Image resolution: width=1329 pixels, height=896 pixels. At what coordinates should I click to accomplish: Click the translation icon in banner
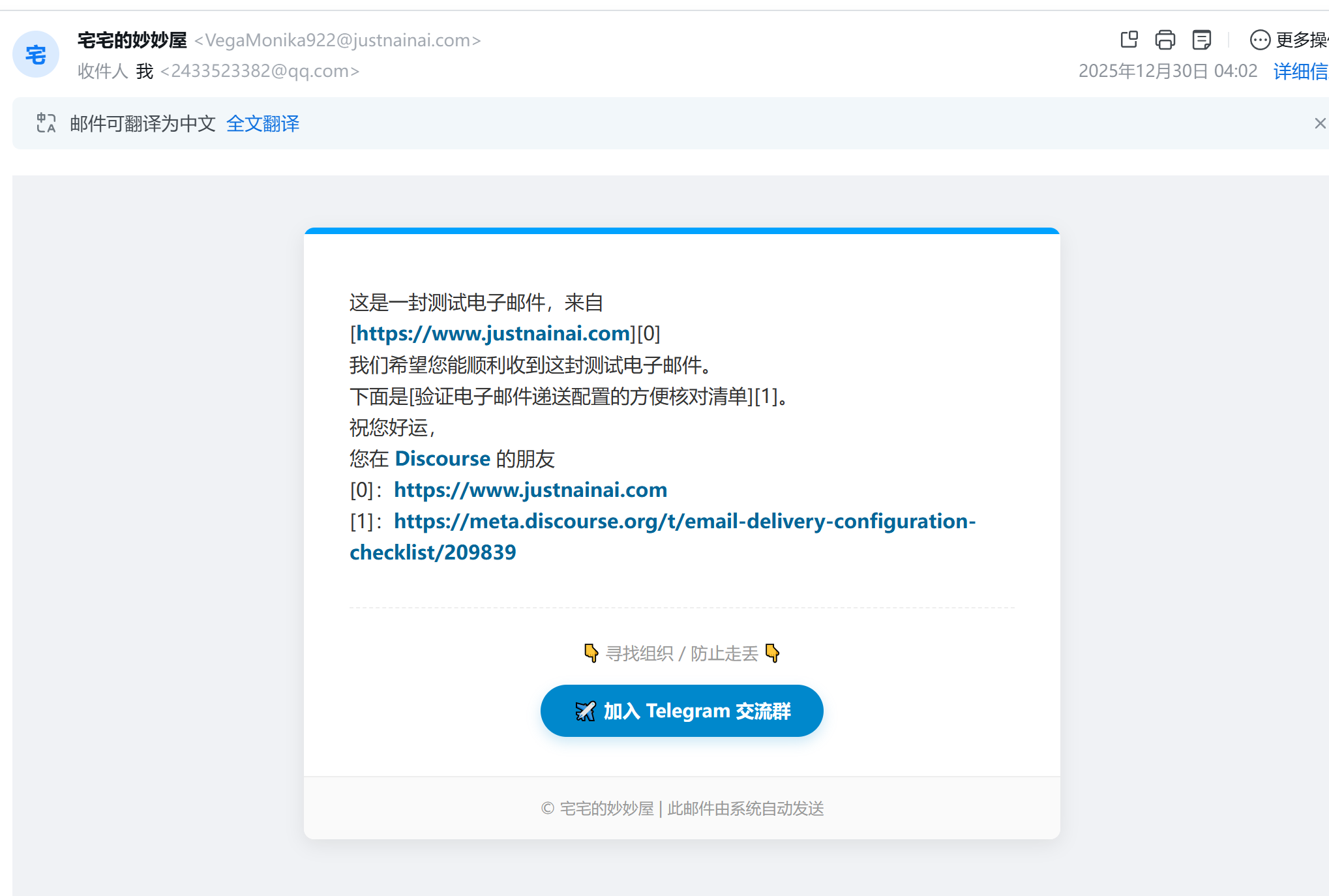coord(46,123)
